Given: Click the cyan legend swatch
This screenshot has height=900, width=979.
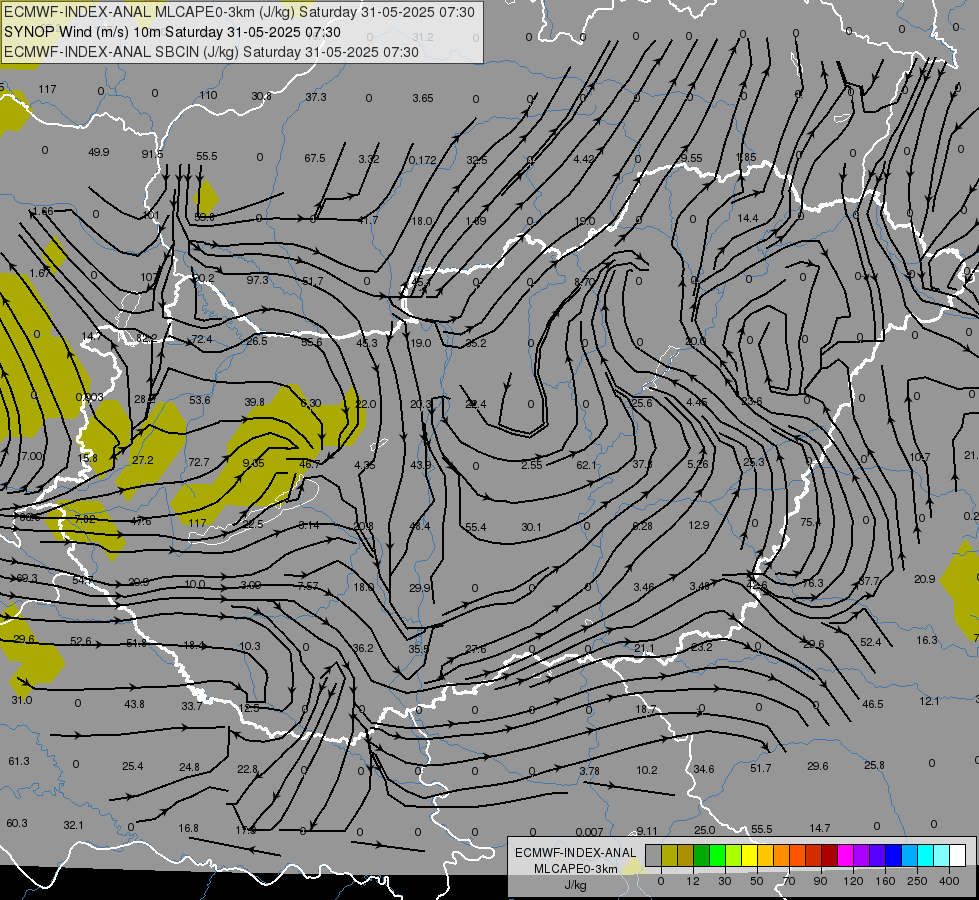Looking at the screenshot, I should 925,855.
